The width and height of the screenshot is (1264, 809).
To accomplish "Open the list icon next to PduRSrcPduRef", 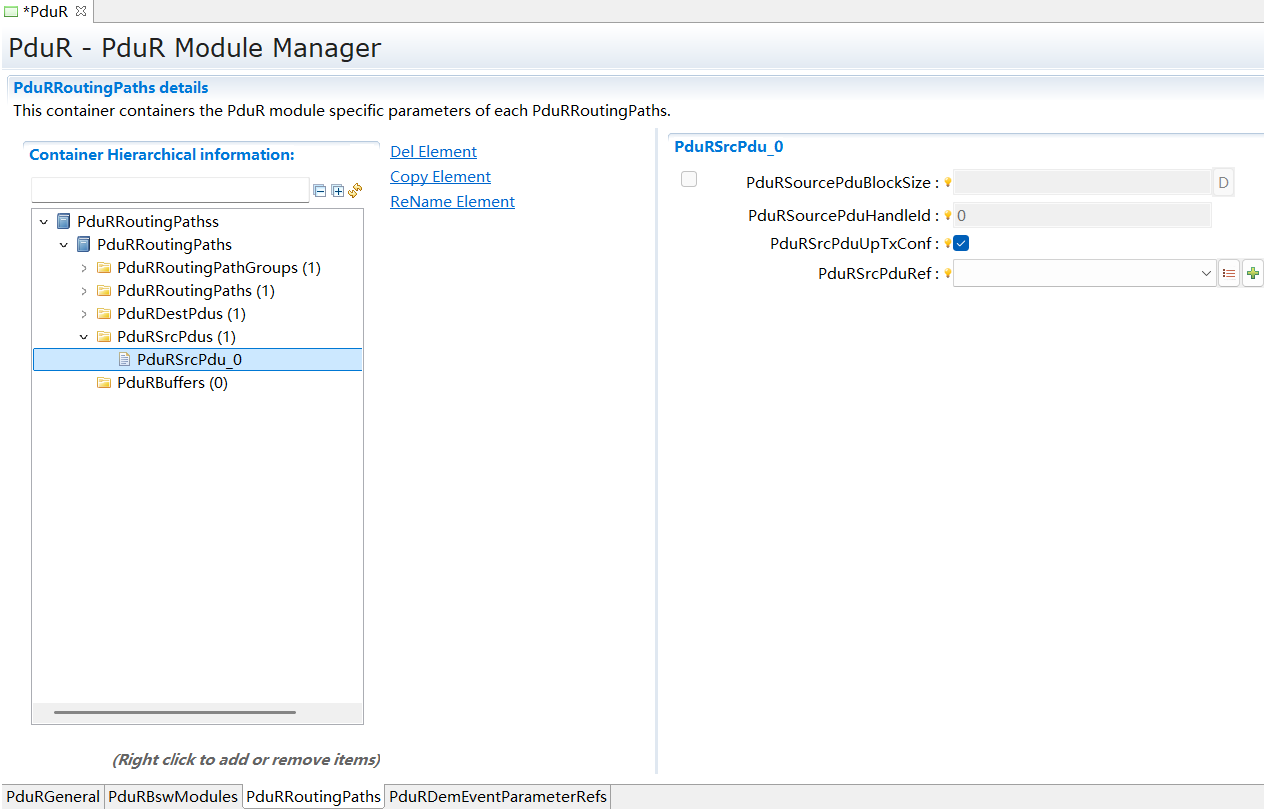I will [x=1229, y=272].
